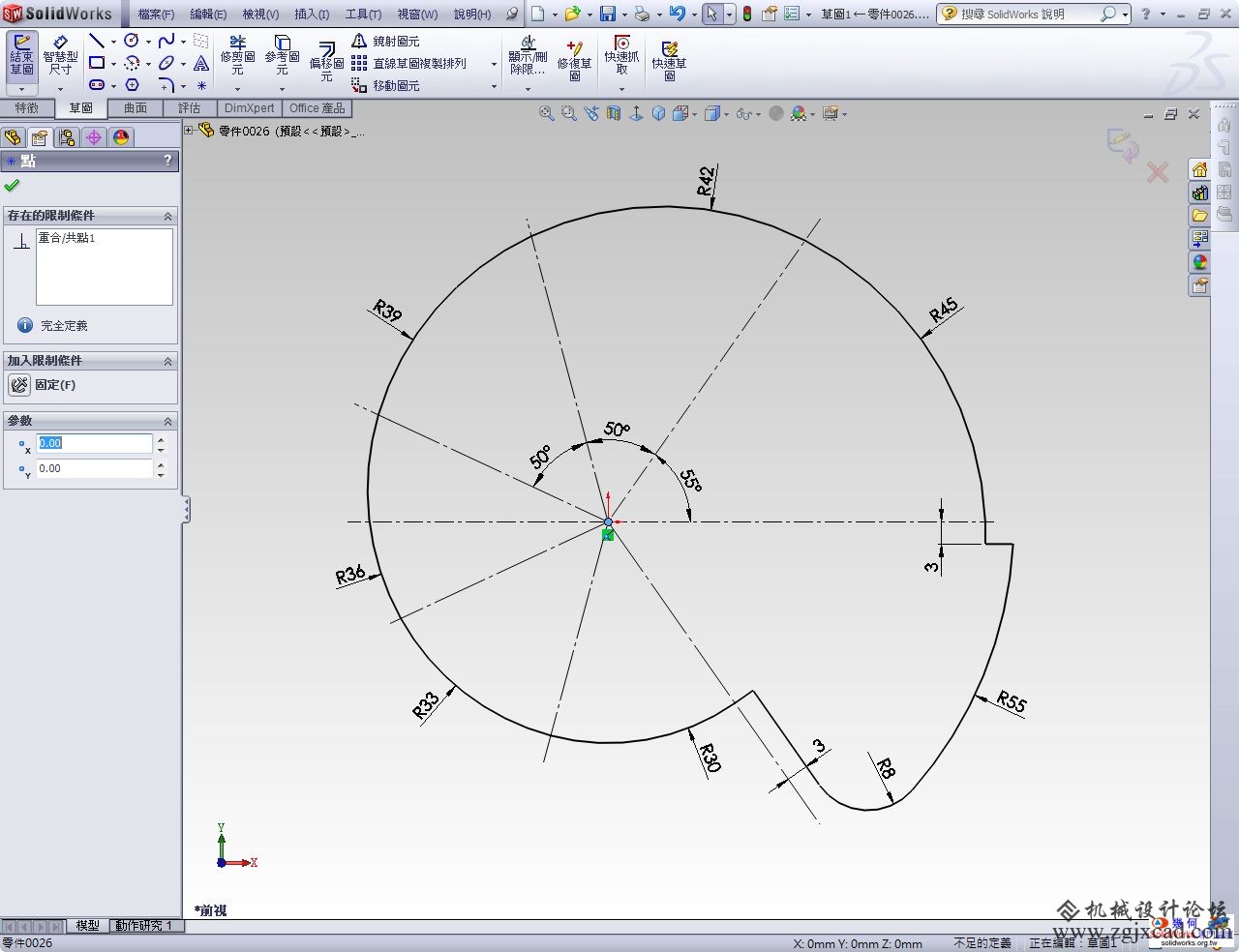Select the sketch Text tool
Viewport: 1239px width, 952px height.
pyautogui.click(x=201, y=63)
